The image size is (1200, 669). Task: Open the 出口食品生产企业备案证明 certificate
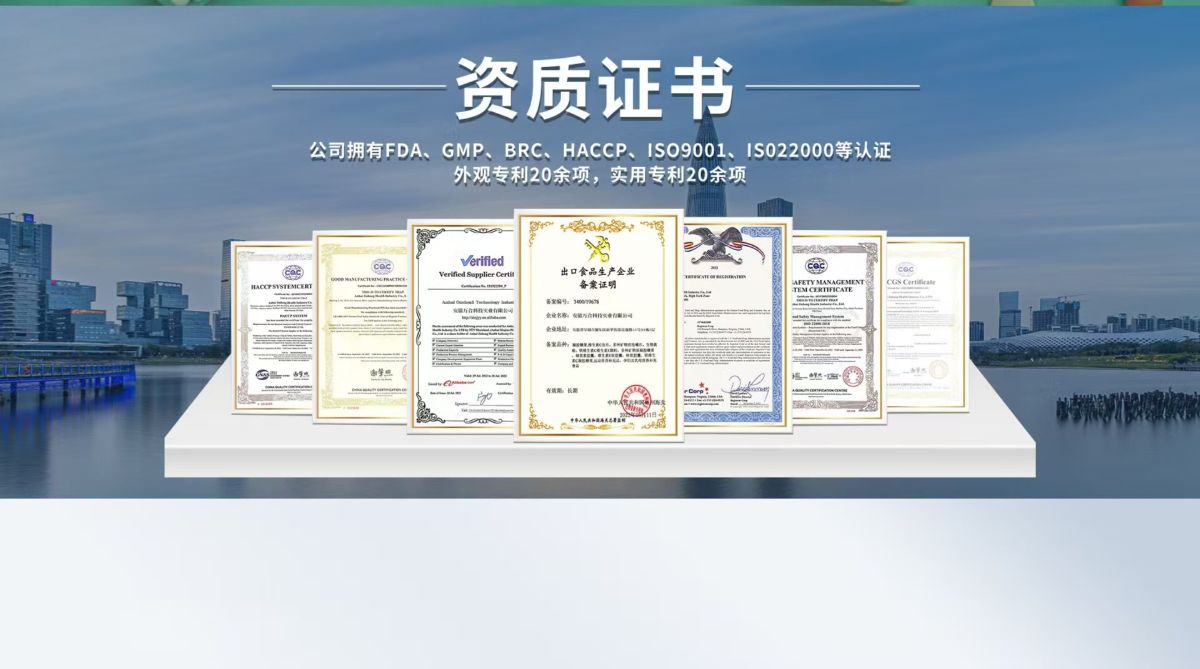click(x=598, y=325)
